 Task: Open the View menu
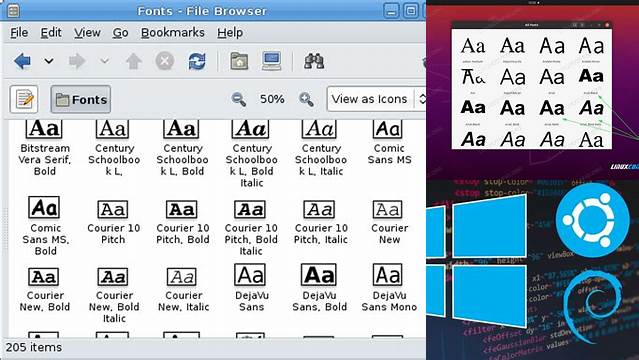[87, 33]
